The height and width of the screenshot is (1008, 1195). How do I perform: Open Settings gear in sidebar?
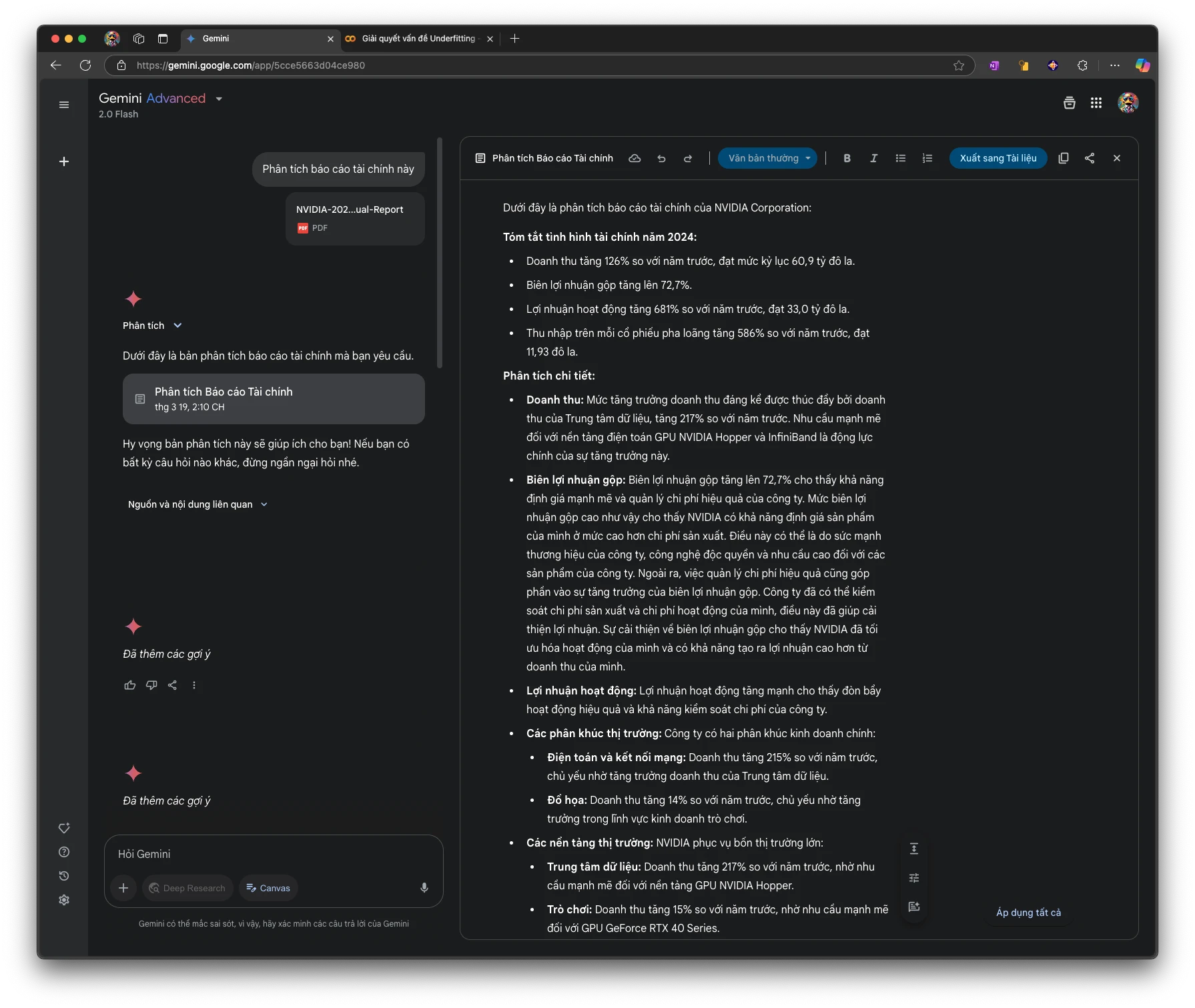[x=64, y=900]
